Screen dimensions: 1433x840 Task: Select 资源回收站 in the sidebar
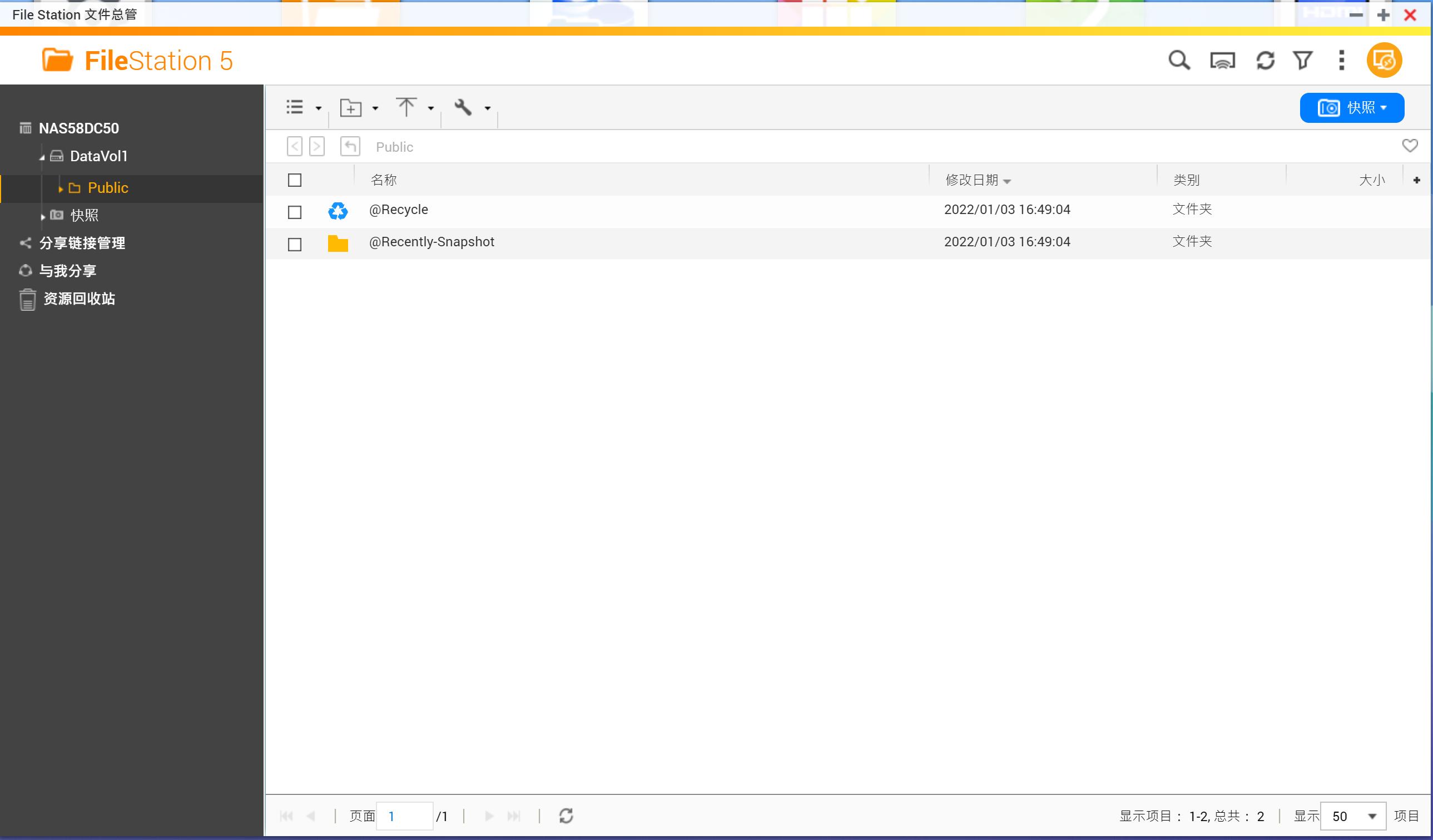(x=78, y=299)
